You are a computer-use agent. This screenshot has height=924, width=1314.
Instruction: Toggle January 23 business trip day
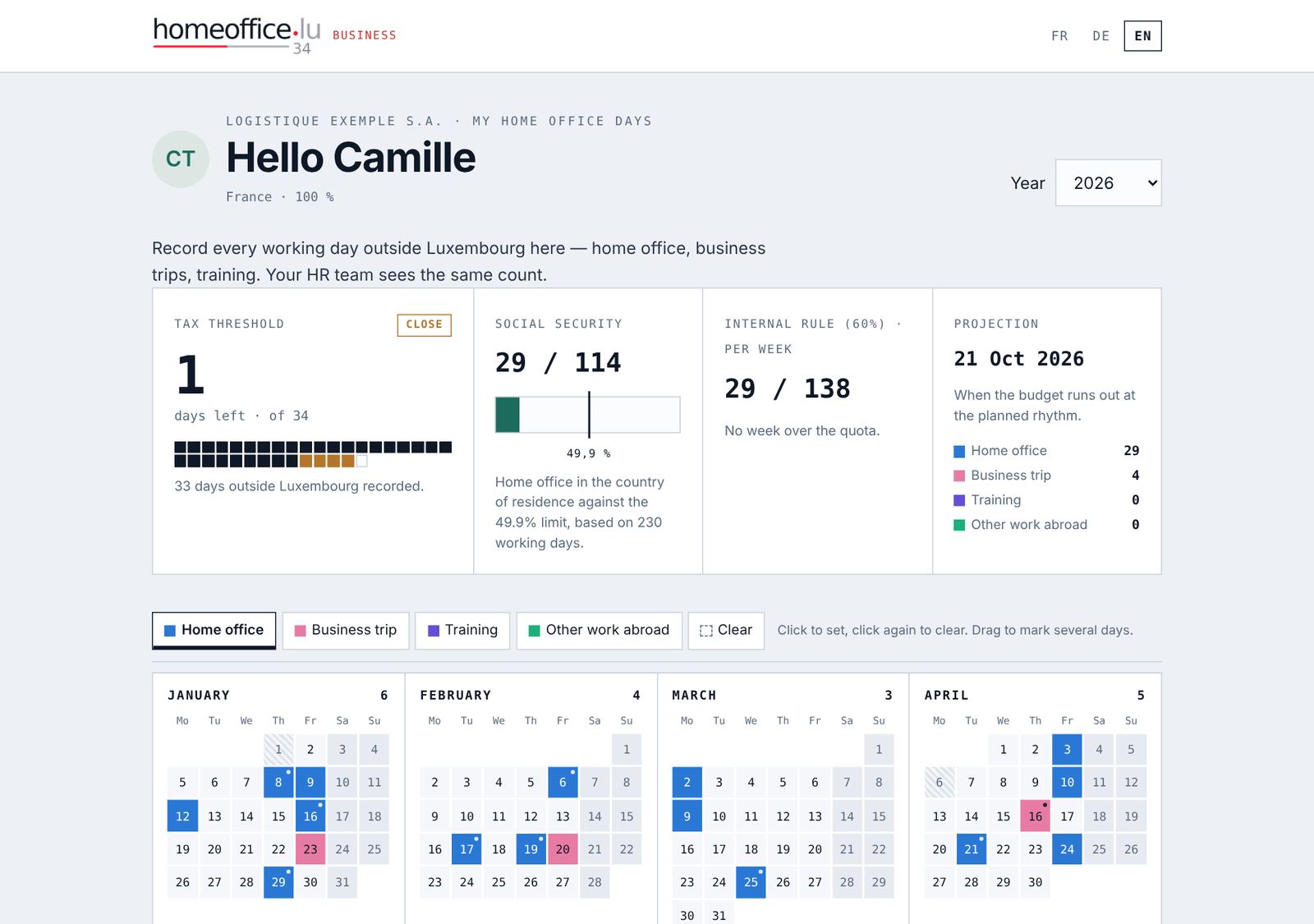[x=310, y=849]
